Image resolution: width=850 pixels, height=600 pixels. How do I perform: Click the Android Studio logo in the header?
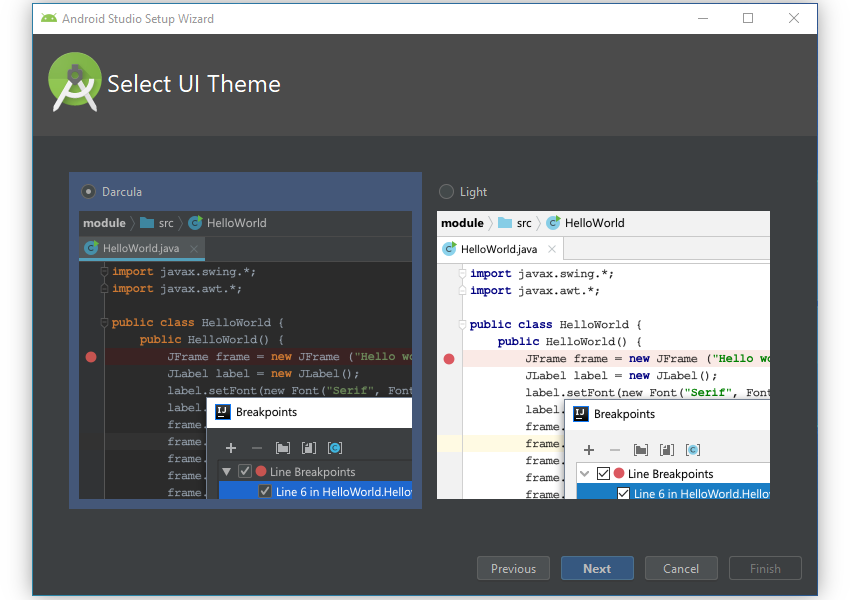click(x=75, y=82)
